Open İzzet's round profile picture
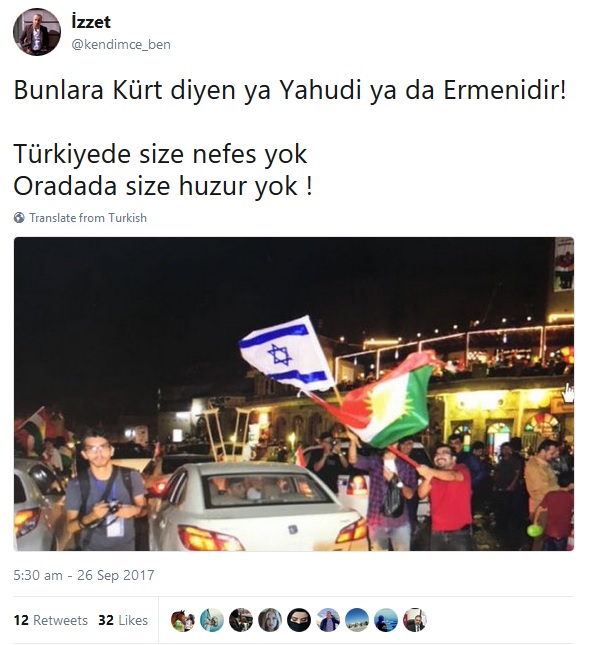 point(37,32)
